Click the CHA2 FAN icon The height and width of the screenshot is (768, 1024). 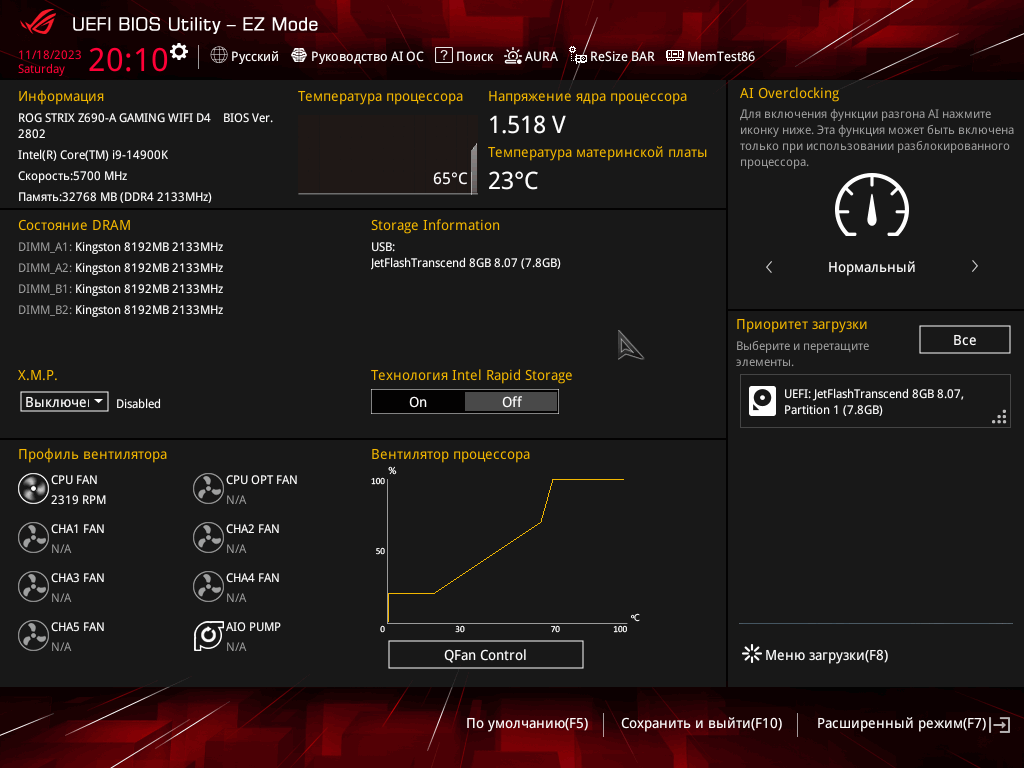click(x=208, y=538)
